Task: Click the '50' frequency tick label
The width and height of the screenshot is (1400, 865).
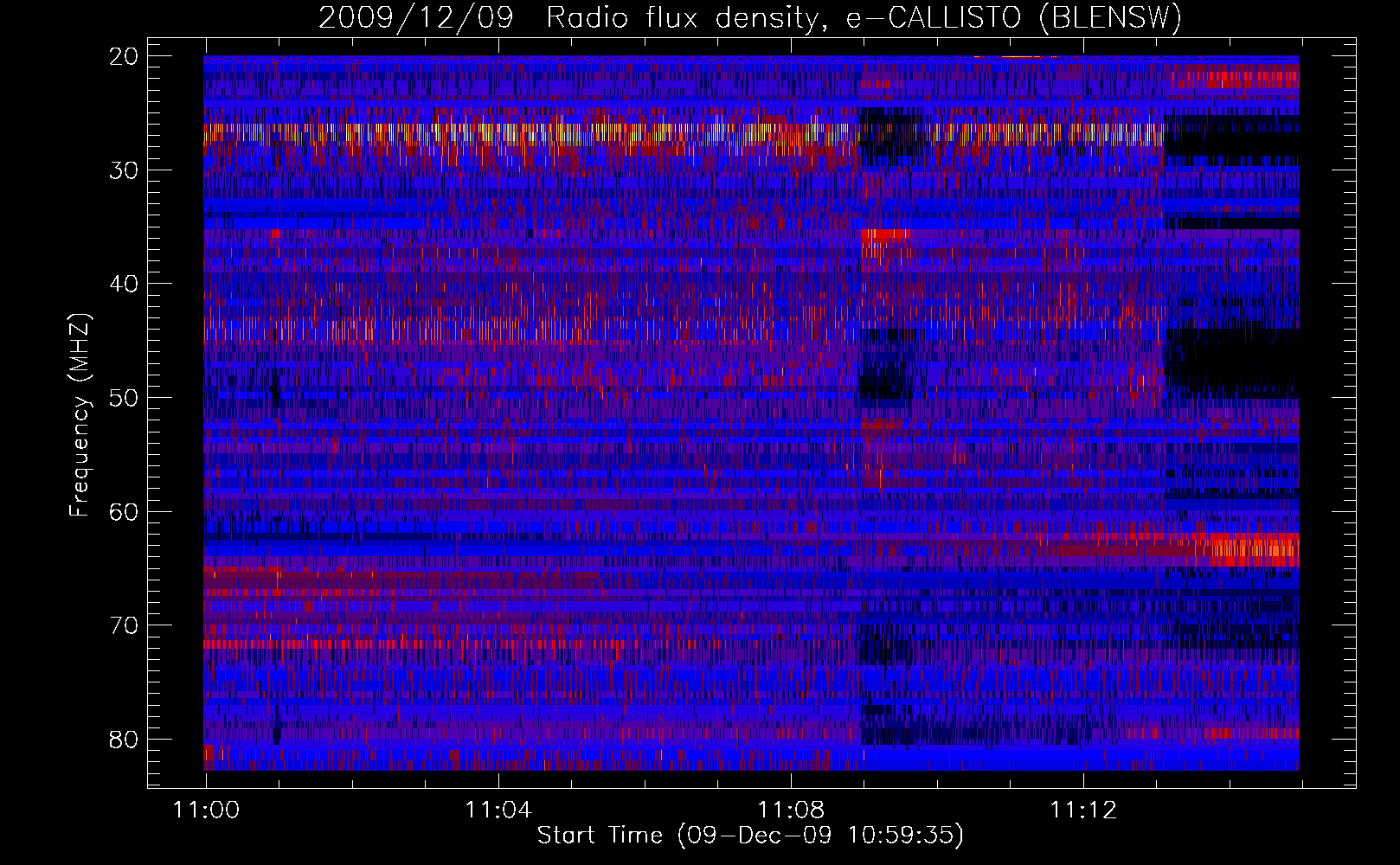Action: pos(124,398)
